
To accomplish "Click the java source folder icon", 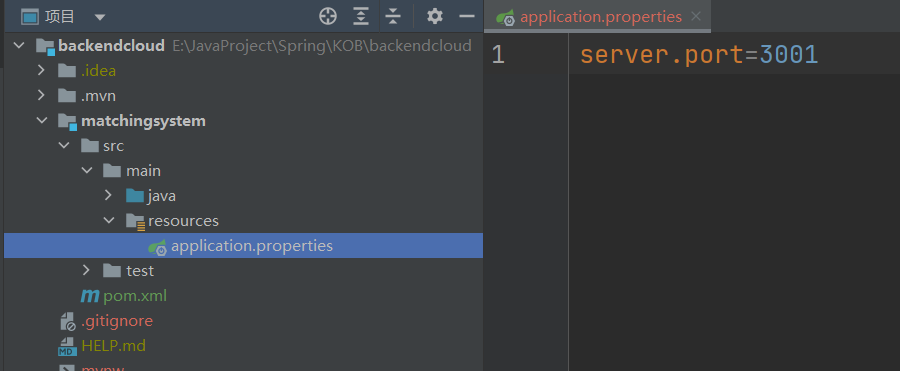I will 135,196.
